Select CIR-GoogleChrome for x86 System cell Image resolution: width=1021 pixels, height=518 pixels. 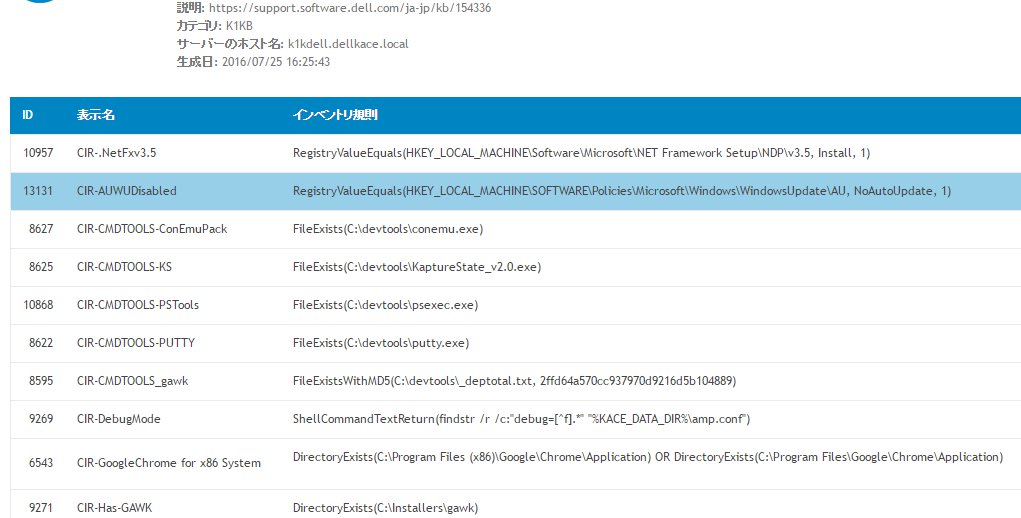pyautogui.click(x=169, y=463)
